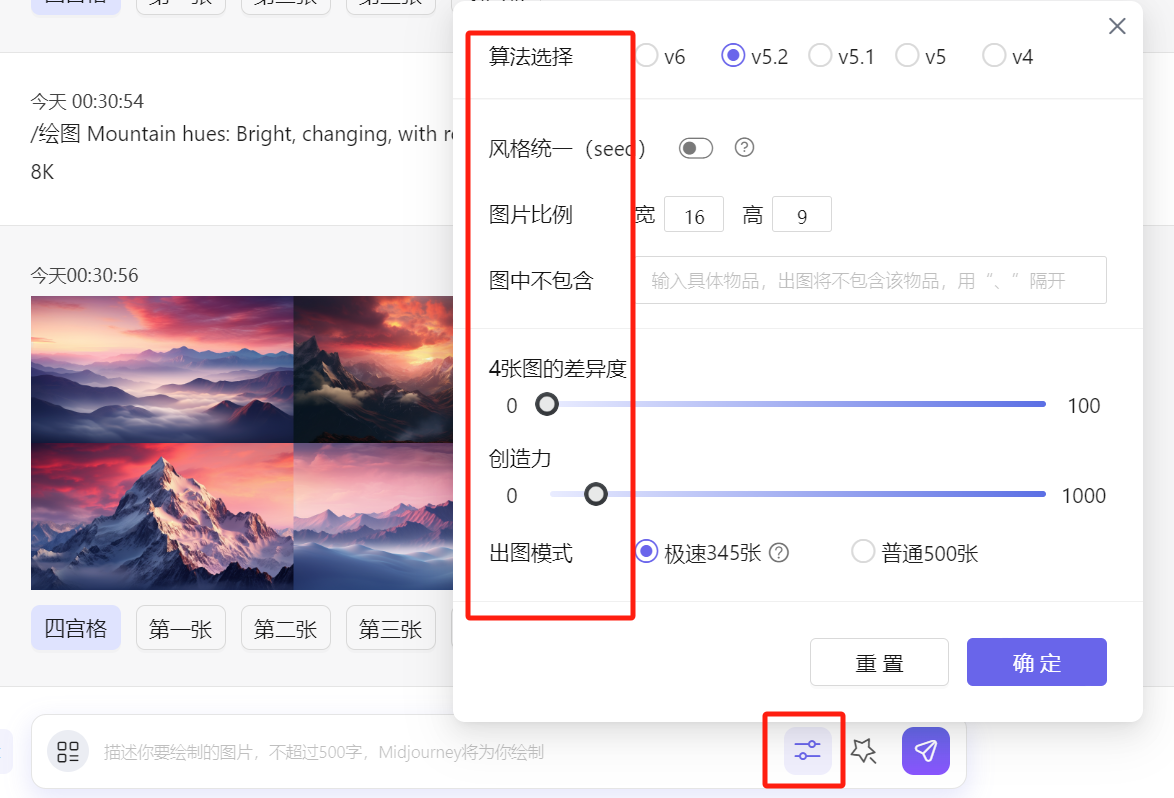Select the v5.1 algorithm radio button

point(820,57)
